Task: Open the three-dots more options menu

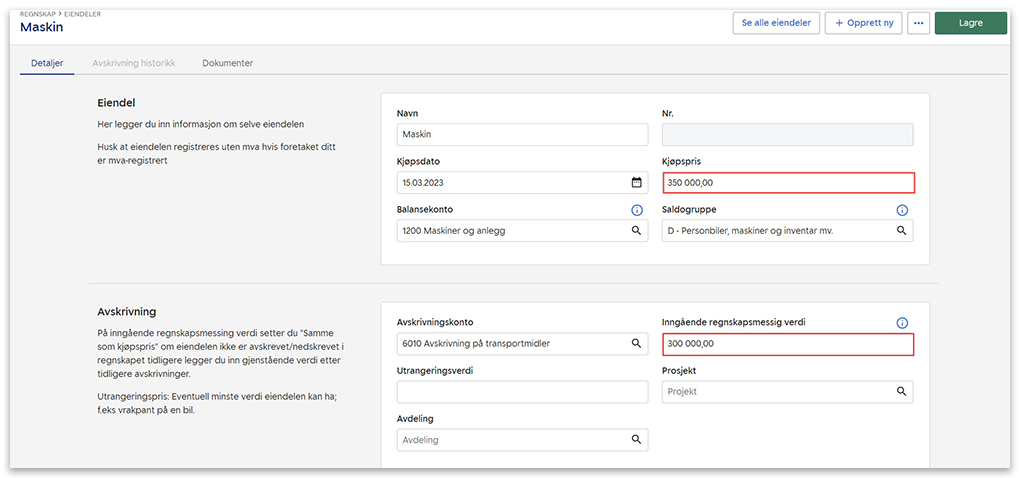Action: [x=918, y=23]
